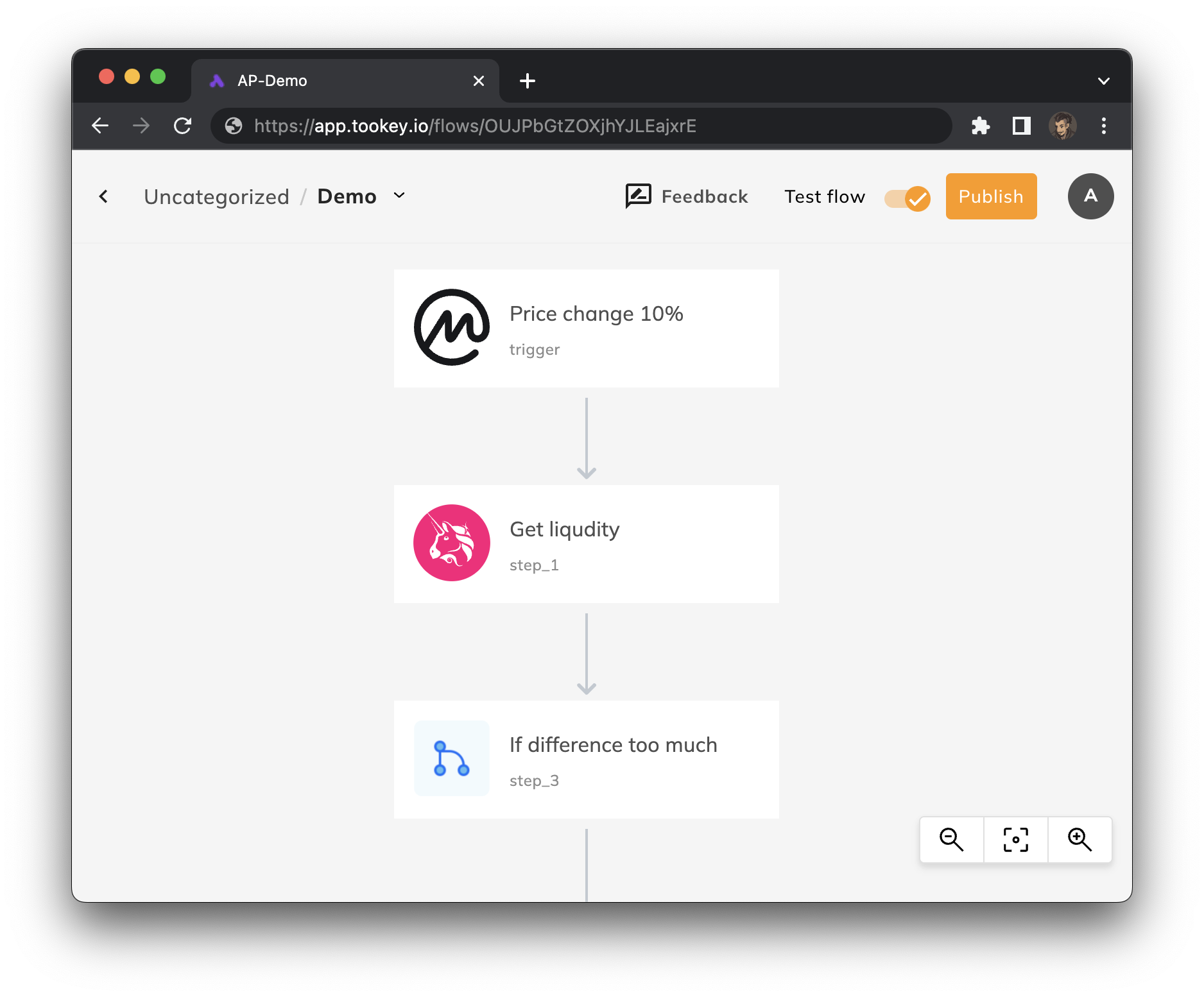Click the back arrow next to Uncategorized
Viewport: 1204px width, 997px height.
pos(103,196)
